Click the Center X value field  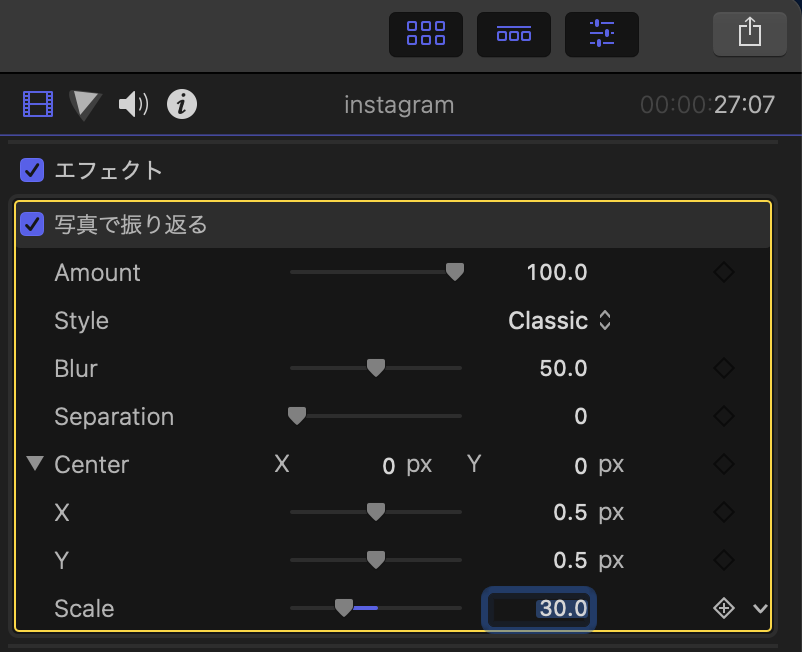coord(388,465)
